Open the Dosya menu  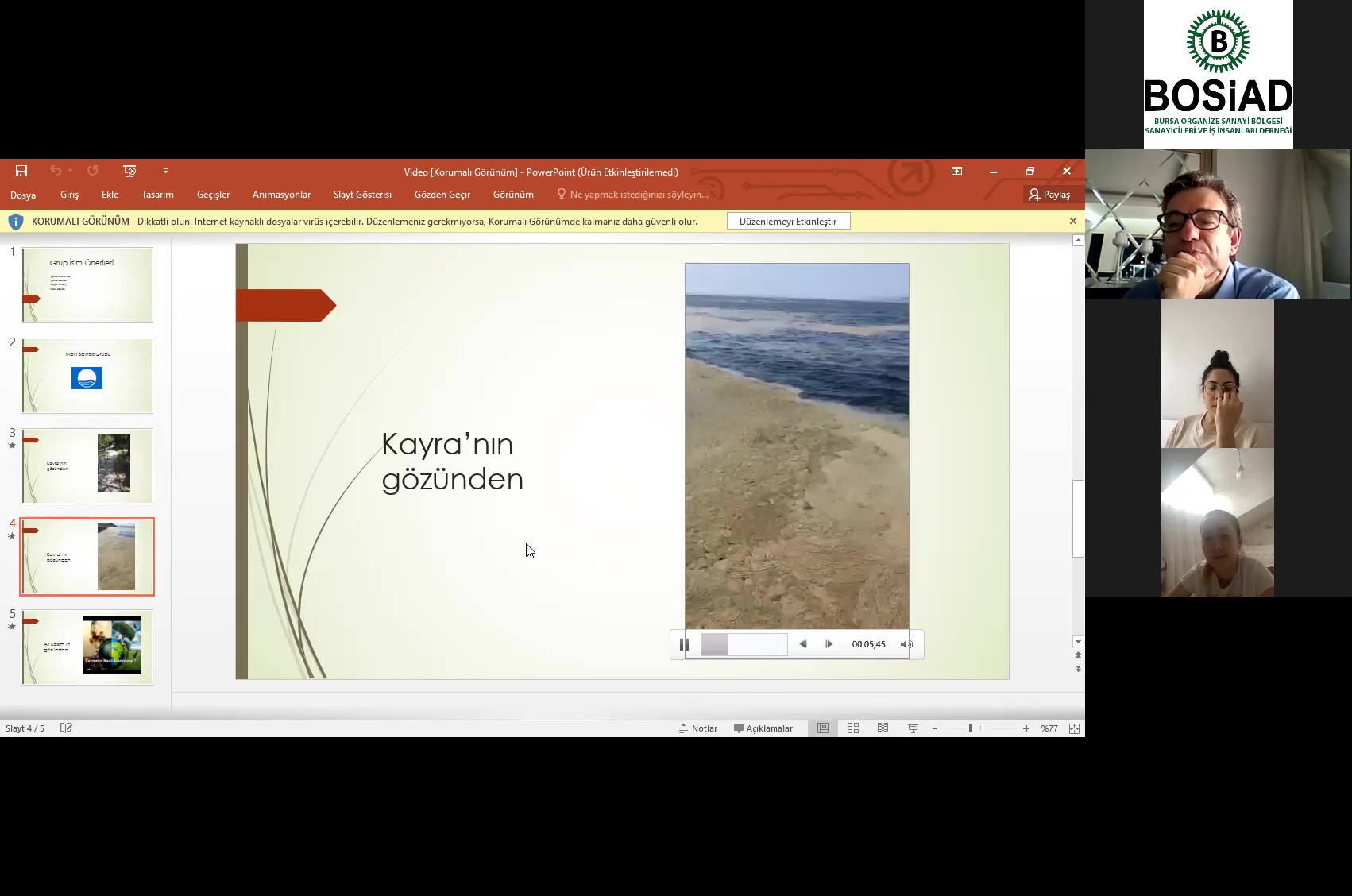[x=23, y=195]
